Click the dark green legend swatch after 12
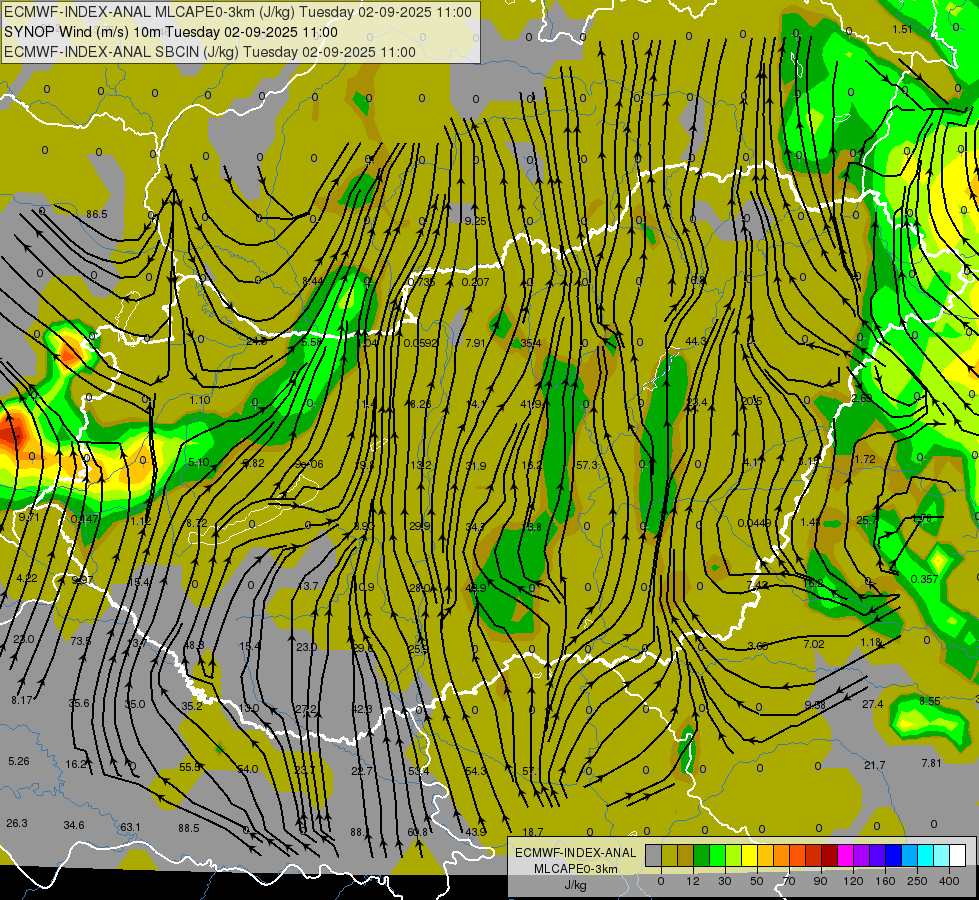Image resolution: width=979 pixels, height=900 pixels. point(702,855)
